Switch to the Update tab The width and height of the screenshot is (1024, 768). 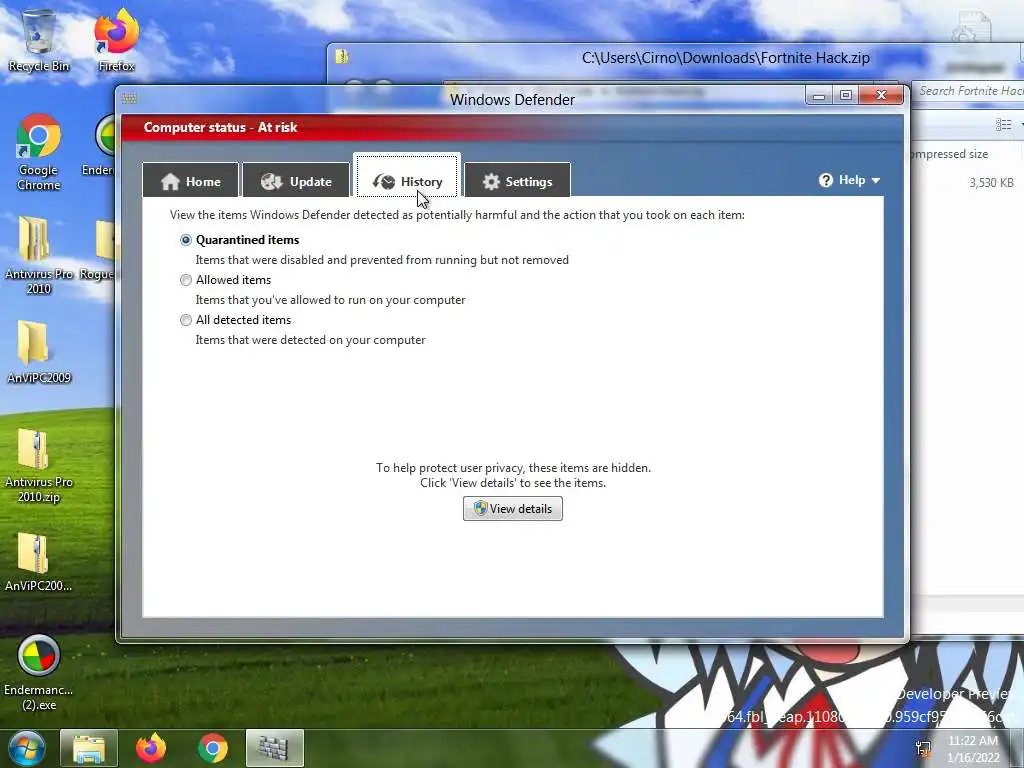tap(296, 181)
